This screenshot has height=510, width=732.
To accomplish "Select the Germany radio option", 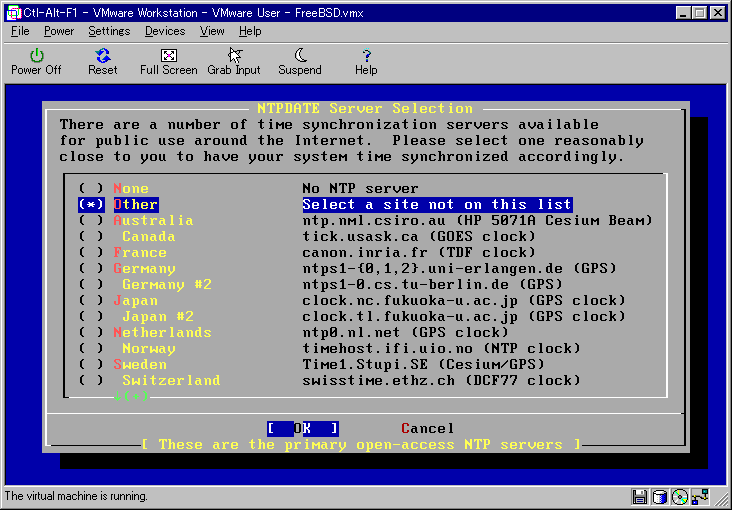I will coord(91,269).
